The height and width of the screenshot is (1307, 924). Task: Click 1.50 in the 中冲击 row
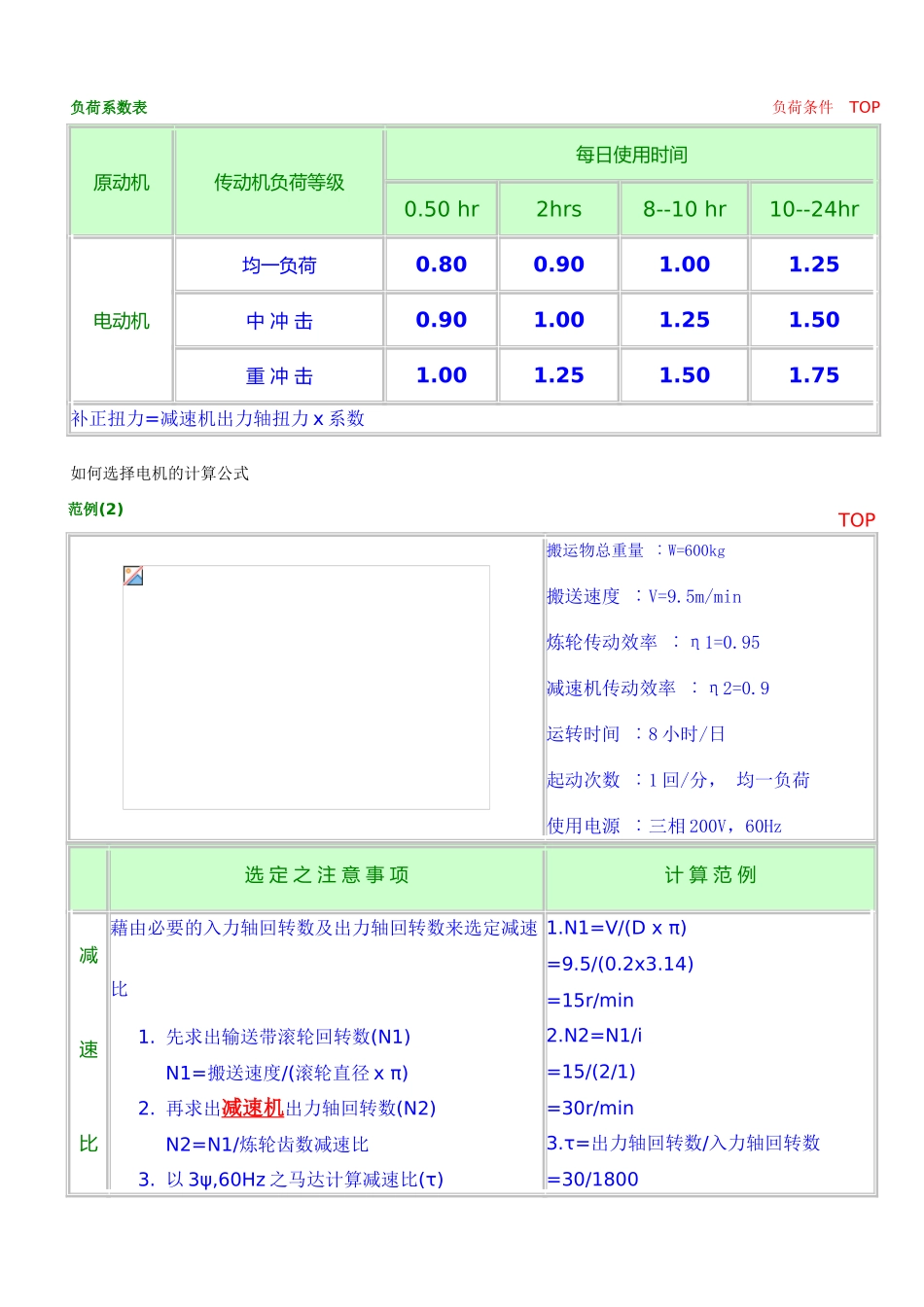tap(814, 320)
